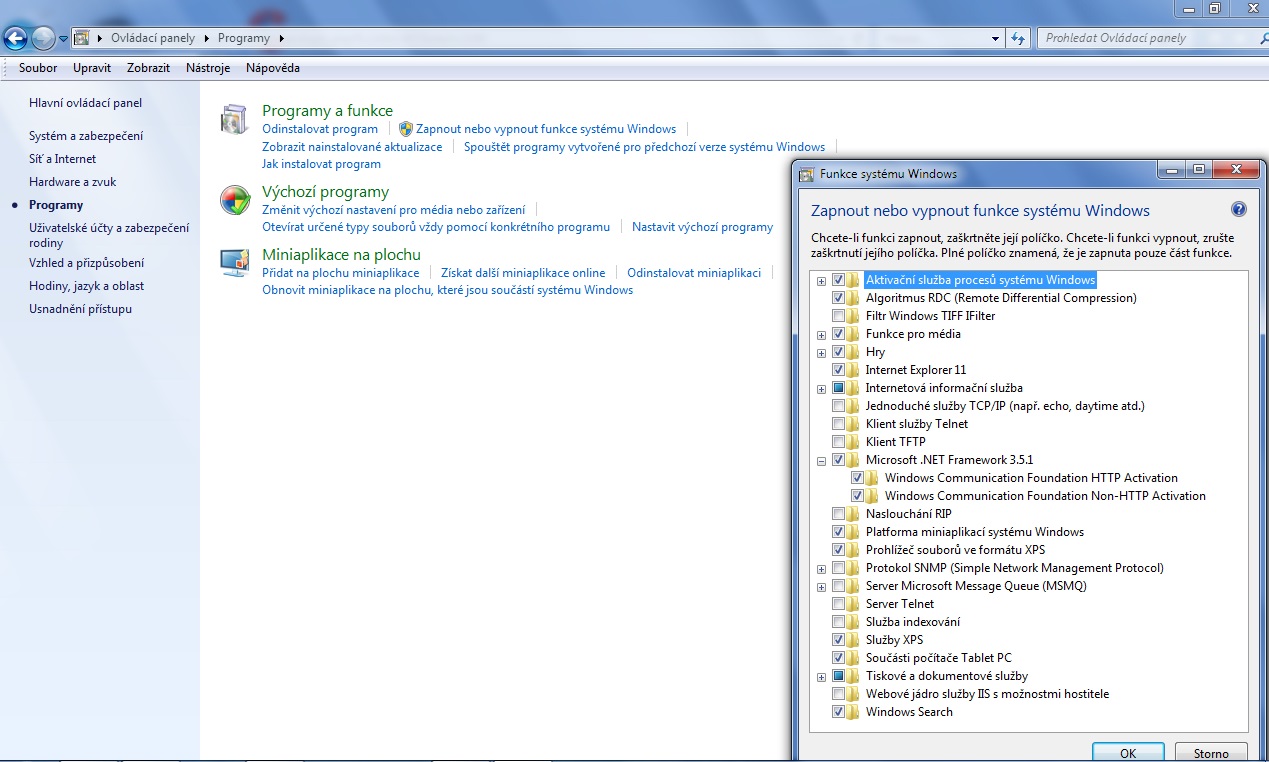
Task: Click the Výchozí programy icon
Action: click(x=234, y=200)
